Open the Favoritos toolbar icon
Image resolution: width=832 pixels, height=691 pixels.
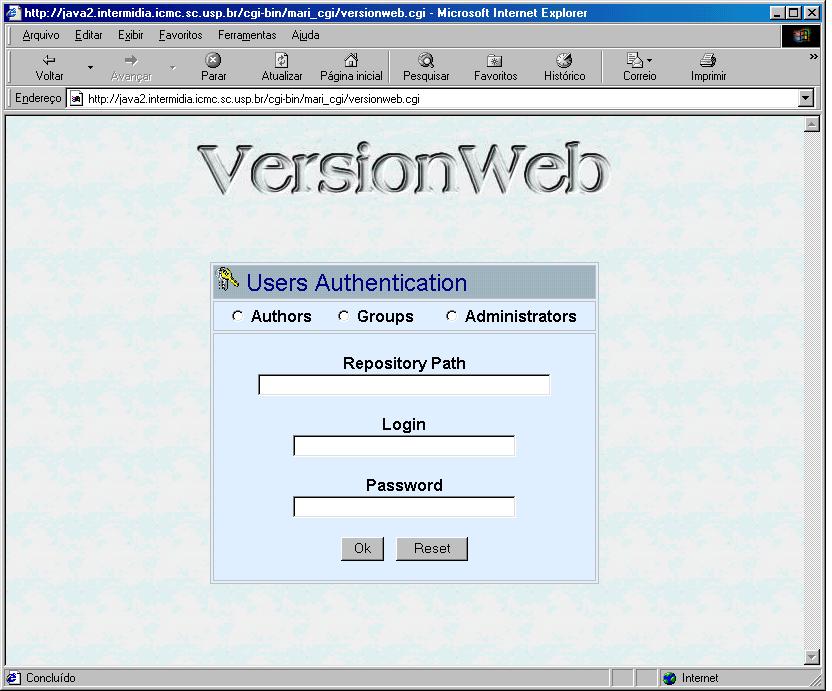495,60
